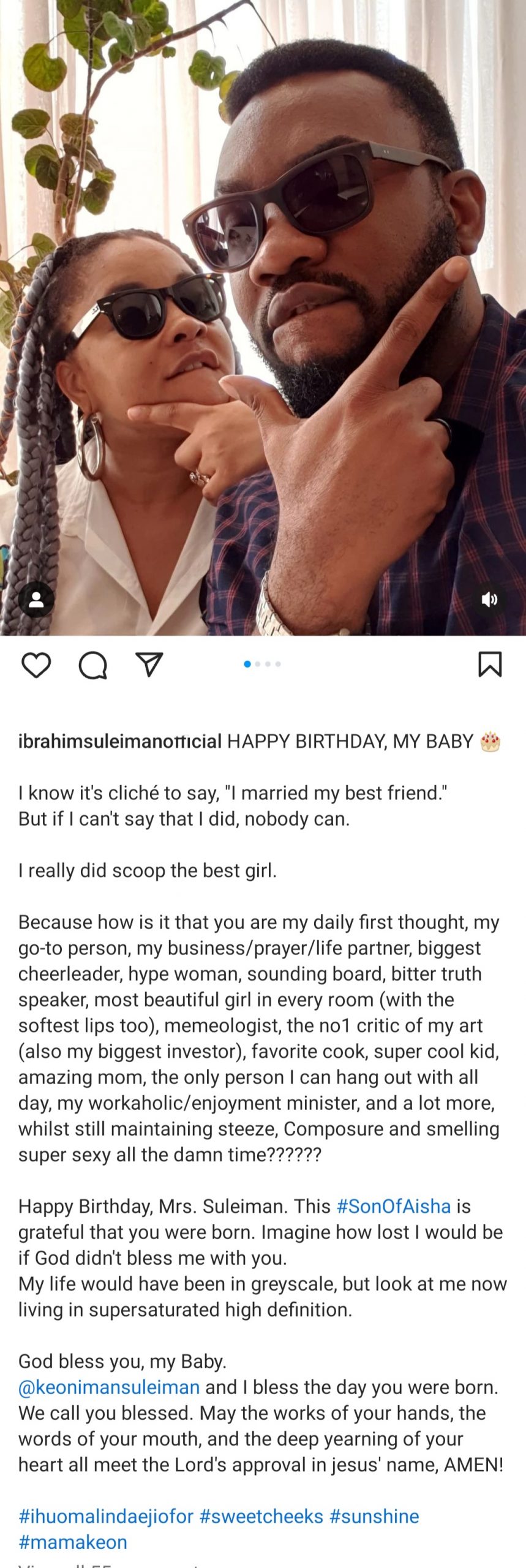Open comments via the speech bubble icon
The height and width of the screenshot is (1568, 526).
93,665
